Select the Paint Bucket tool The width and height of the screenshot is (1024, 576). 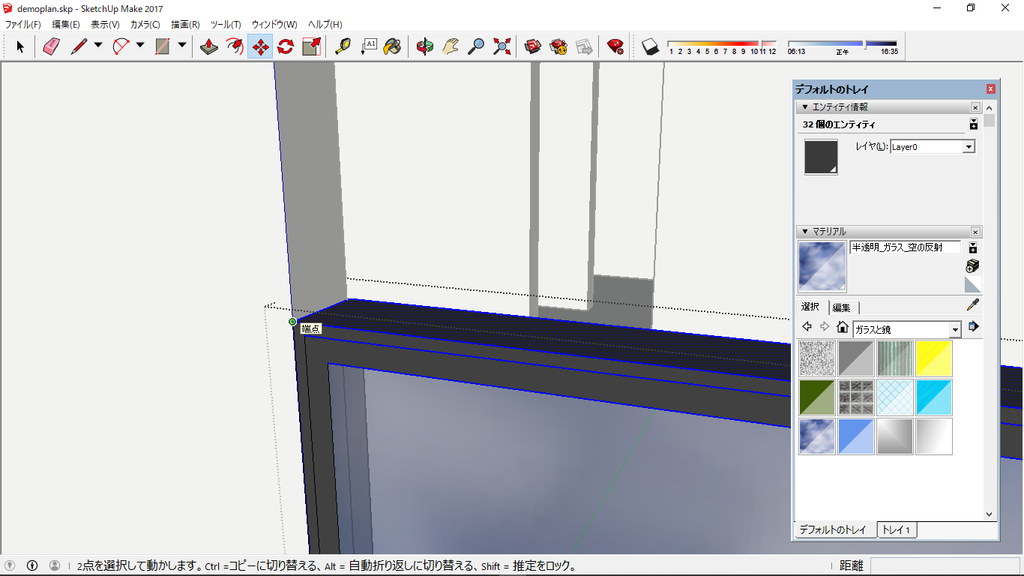[392, 47]
